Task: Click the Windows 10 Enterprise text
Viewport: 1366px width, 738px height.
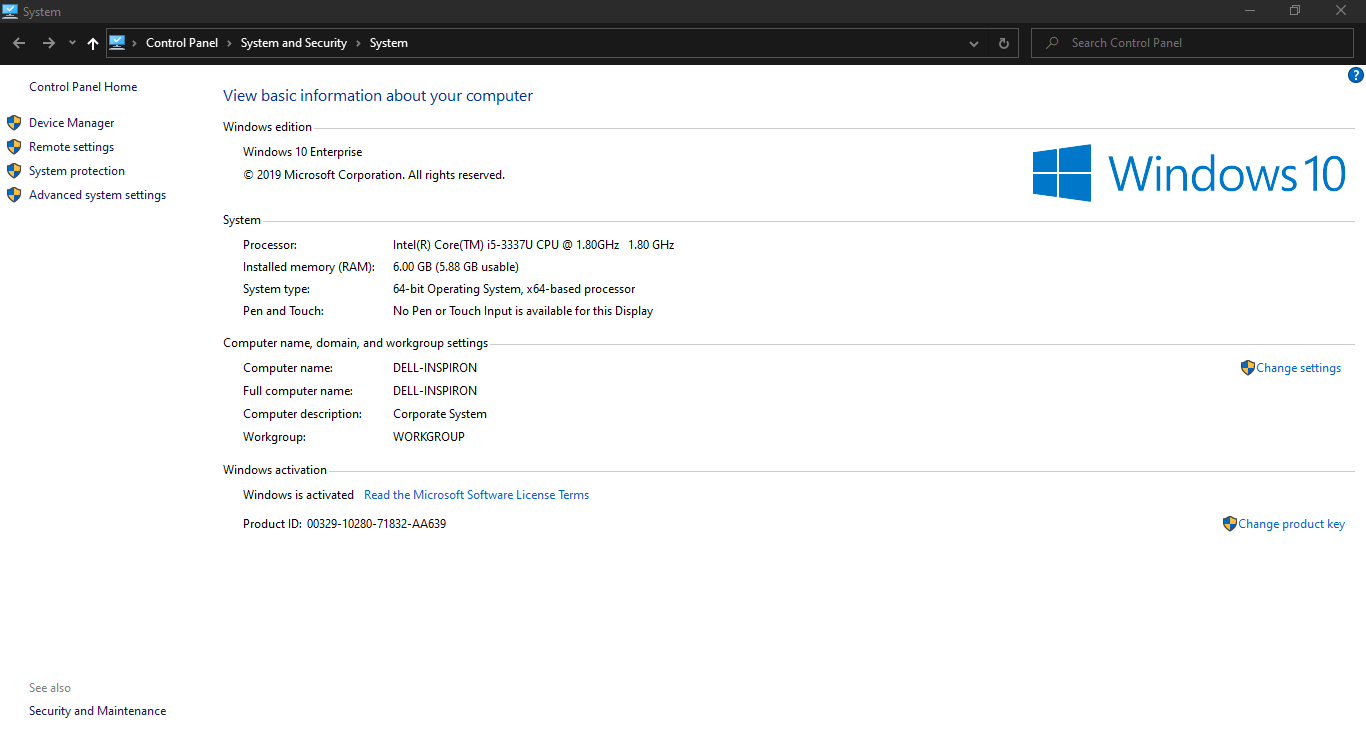Action: pos(303,152)
